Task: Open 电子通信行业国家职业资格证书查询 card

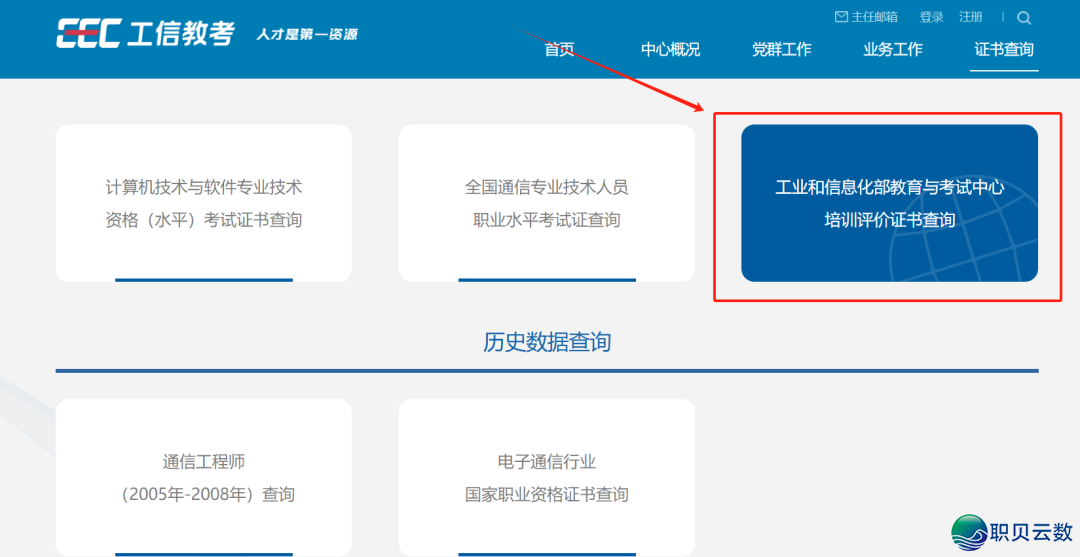Action: click(x=547, y=477)
